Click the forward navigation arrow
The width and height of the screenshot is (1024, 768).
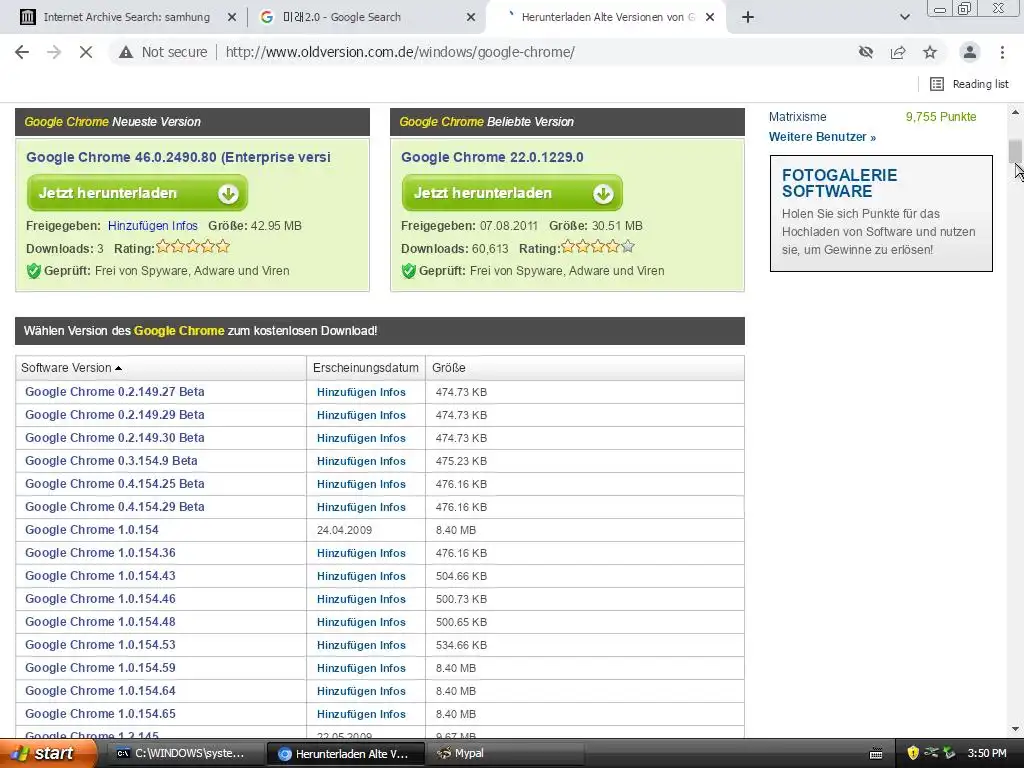point(54,52)
